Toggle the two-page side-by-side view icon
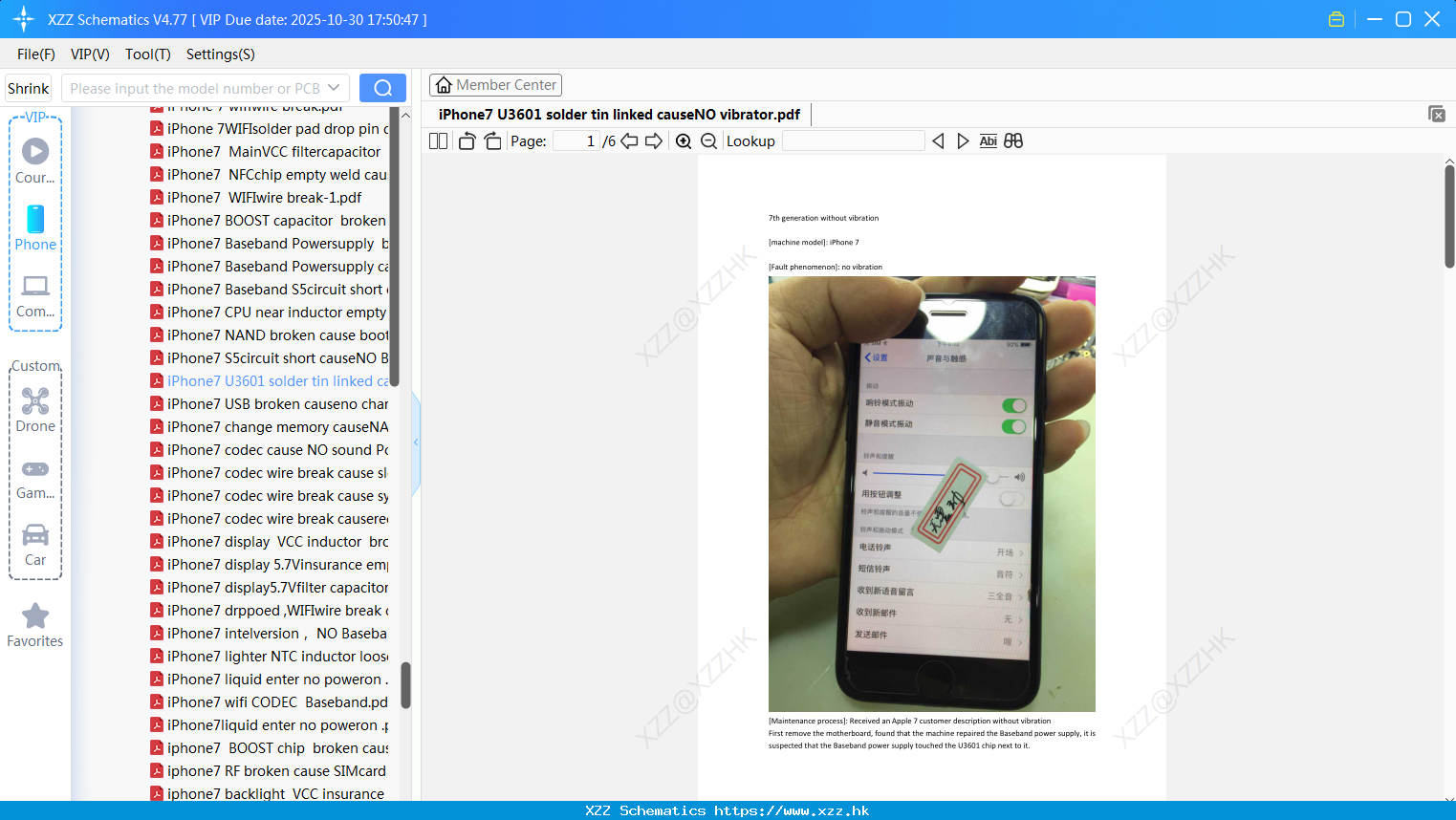1456x820 pixels. point(438,141)
